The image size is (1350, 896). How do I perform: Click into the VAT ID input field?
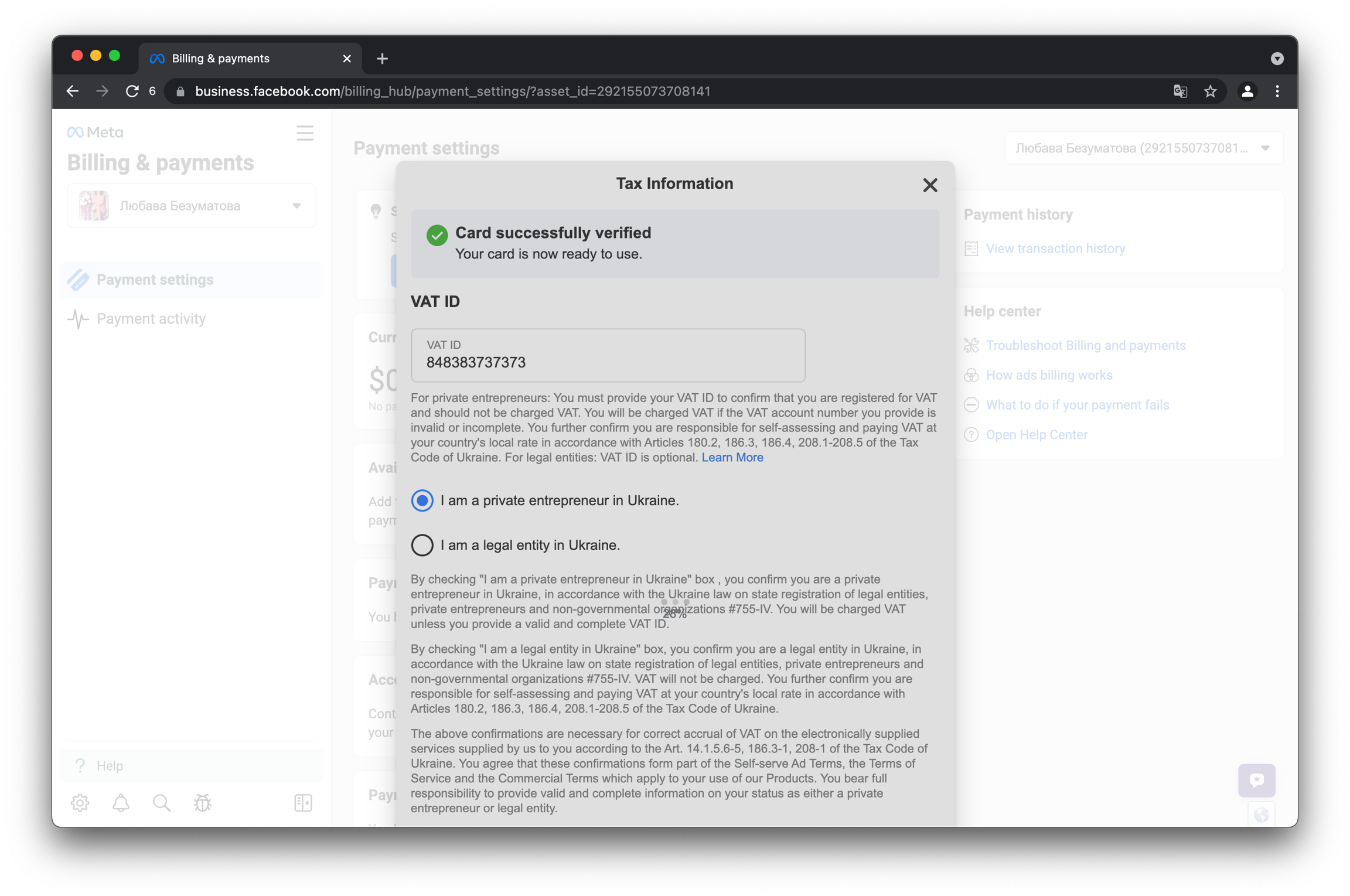[608, 356]
